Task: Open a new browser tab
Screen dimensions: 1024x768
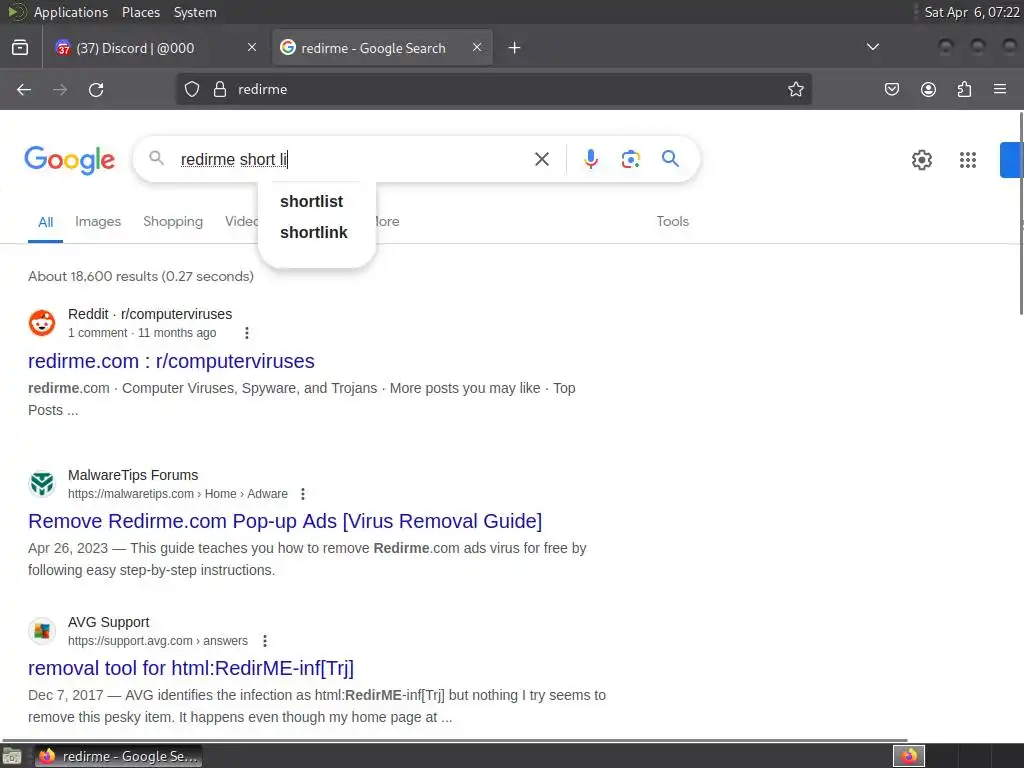Action: (x=515, y=48)
